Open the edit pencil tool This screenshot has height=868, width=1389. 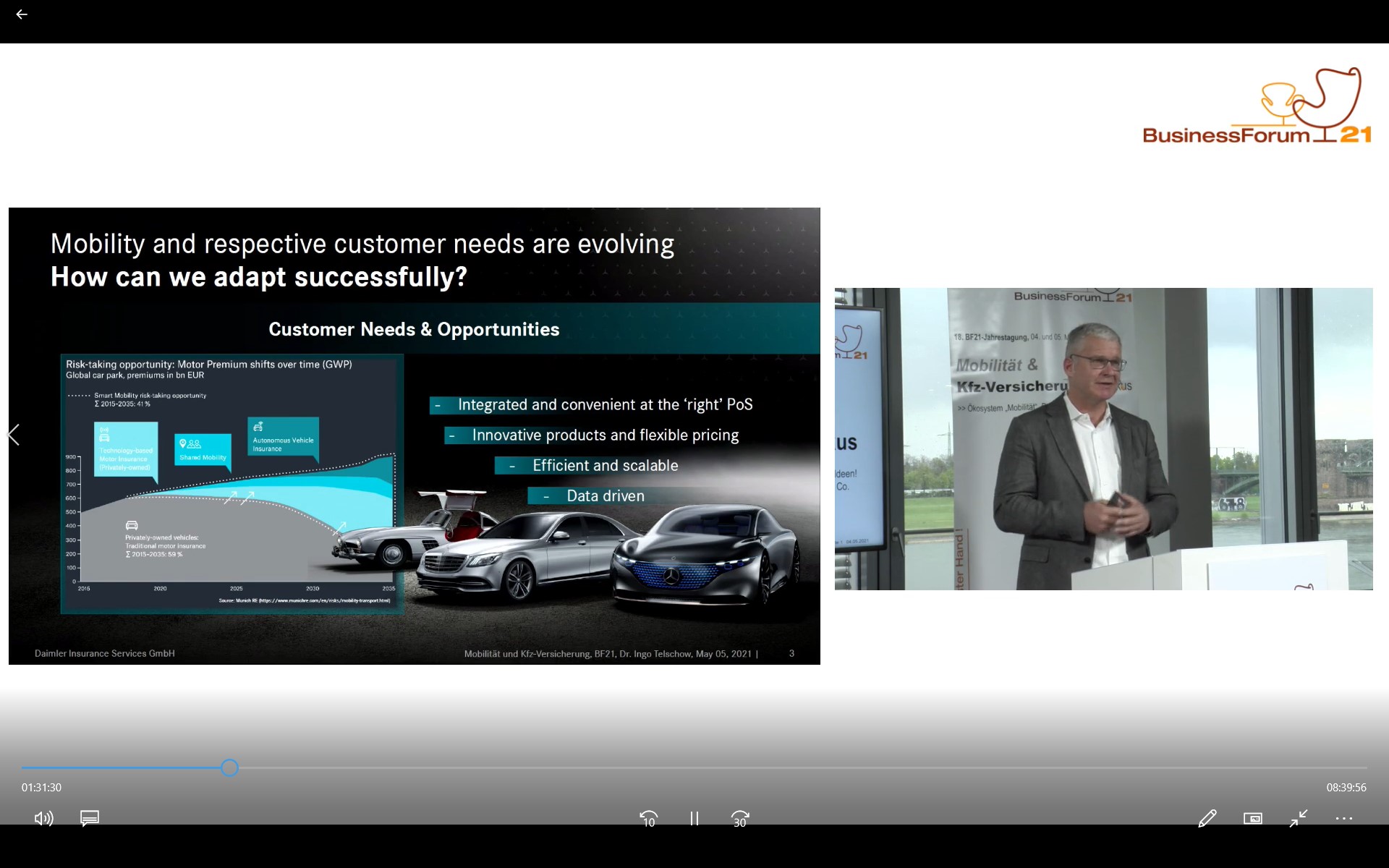coord(1207,818)
